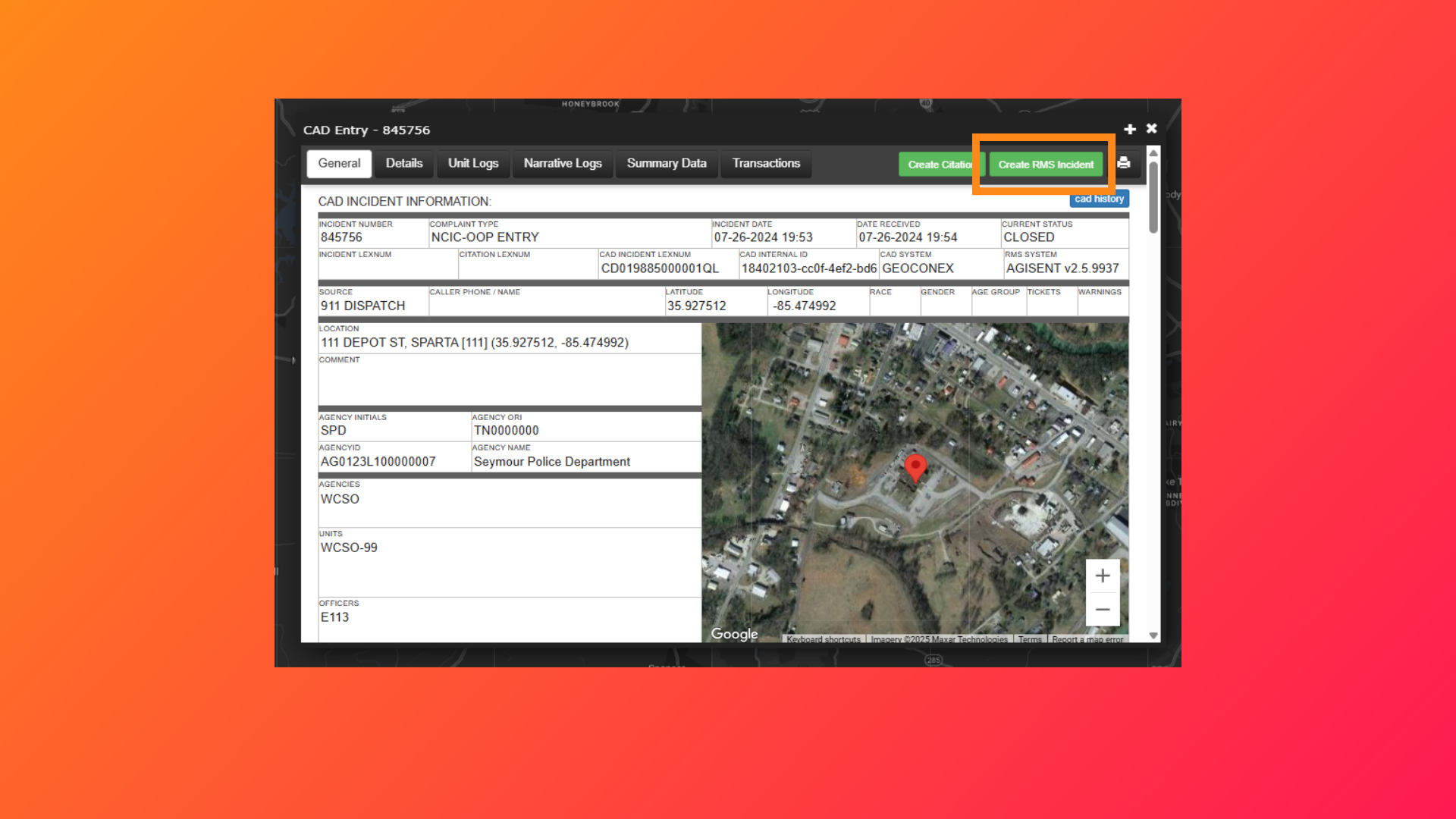This screenshot has width=1456, height=819.
Task: Click the red location pin on map
Action: [x=916, y=467]
